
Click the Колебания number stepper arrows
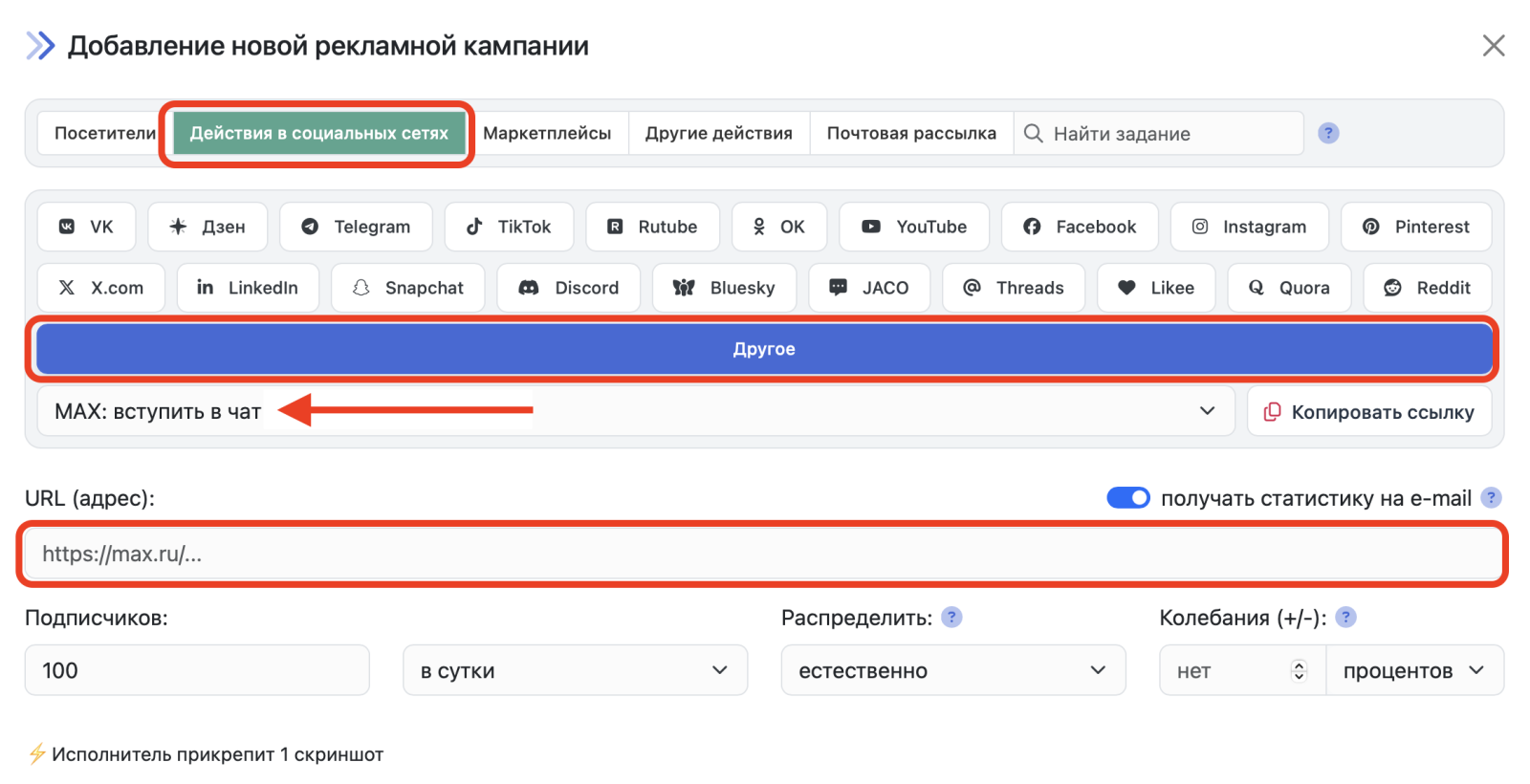(x=1299, y=670)
